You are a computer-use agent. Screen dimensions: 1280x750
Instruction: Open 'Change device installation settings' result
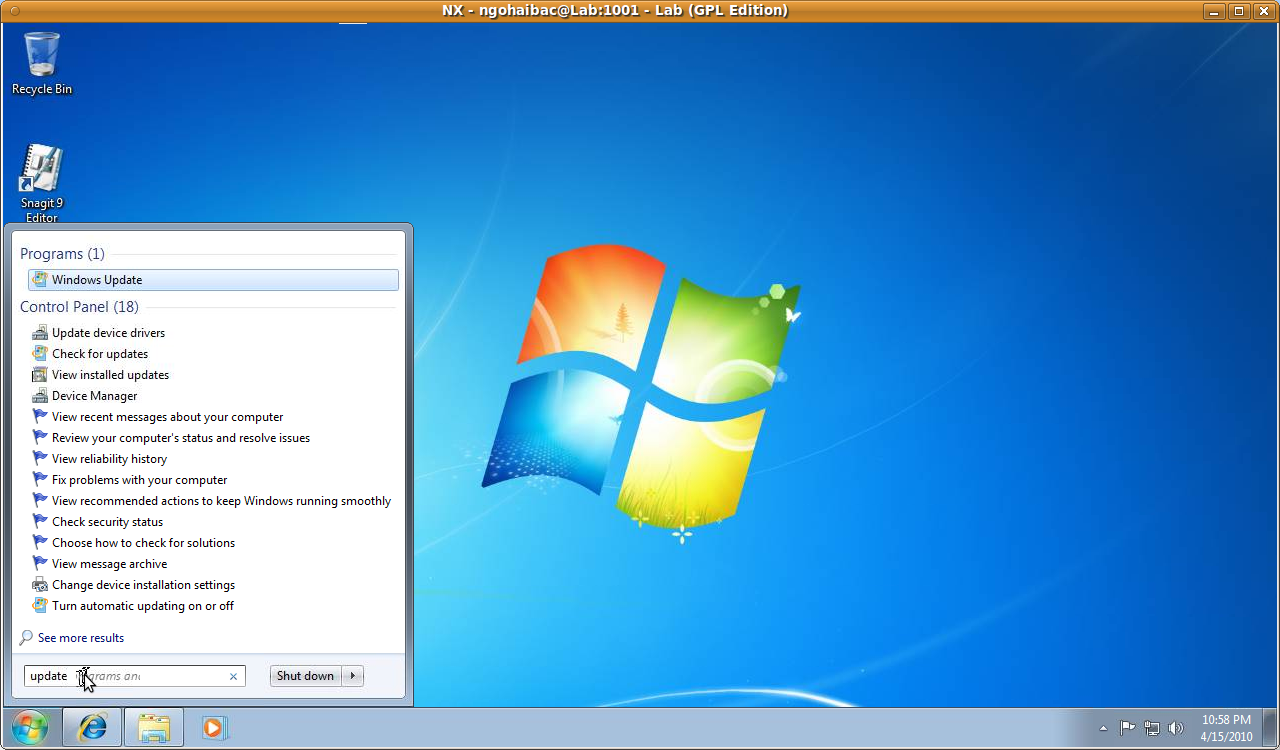point(143,585)
